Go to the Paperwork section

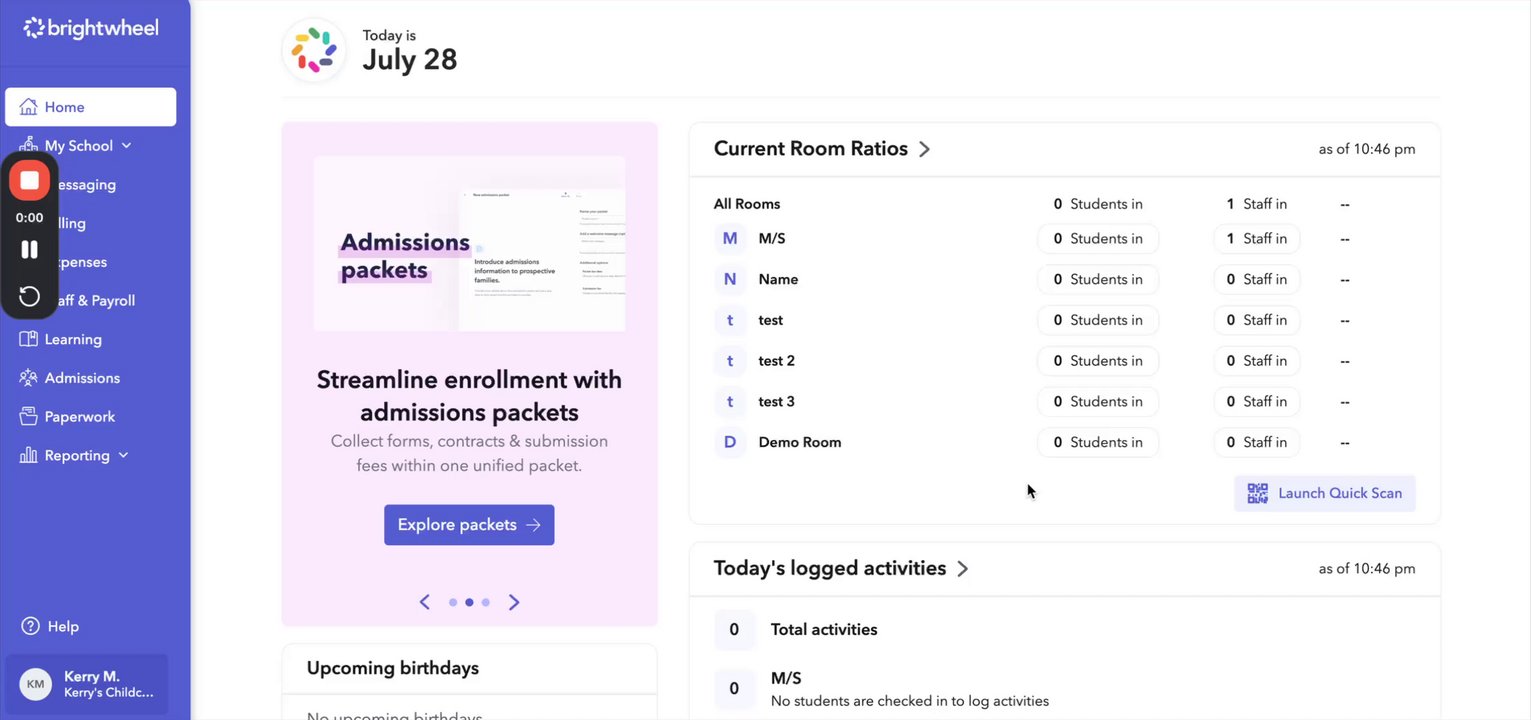(79, 417)
